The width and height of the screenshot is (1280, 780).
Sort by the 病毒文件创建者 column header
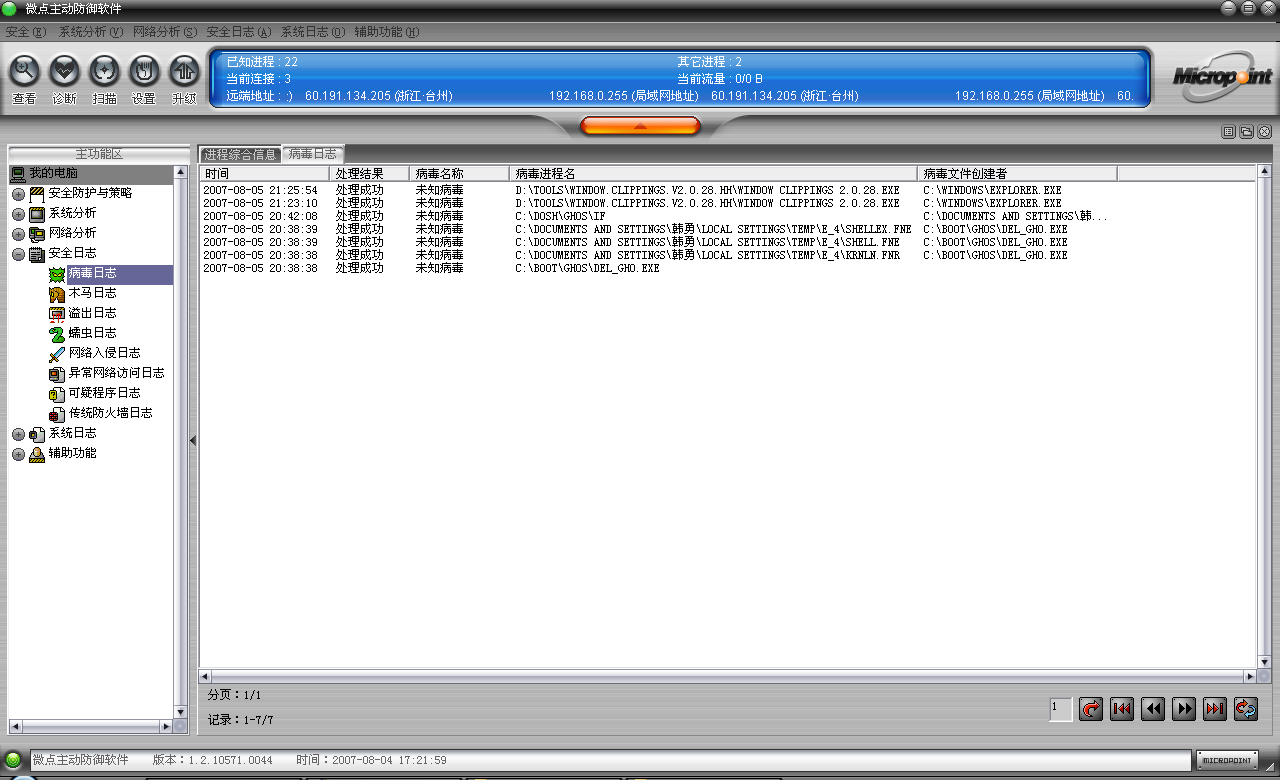coord(1018,174)
